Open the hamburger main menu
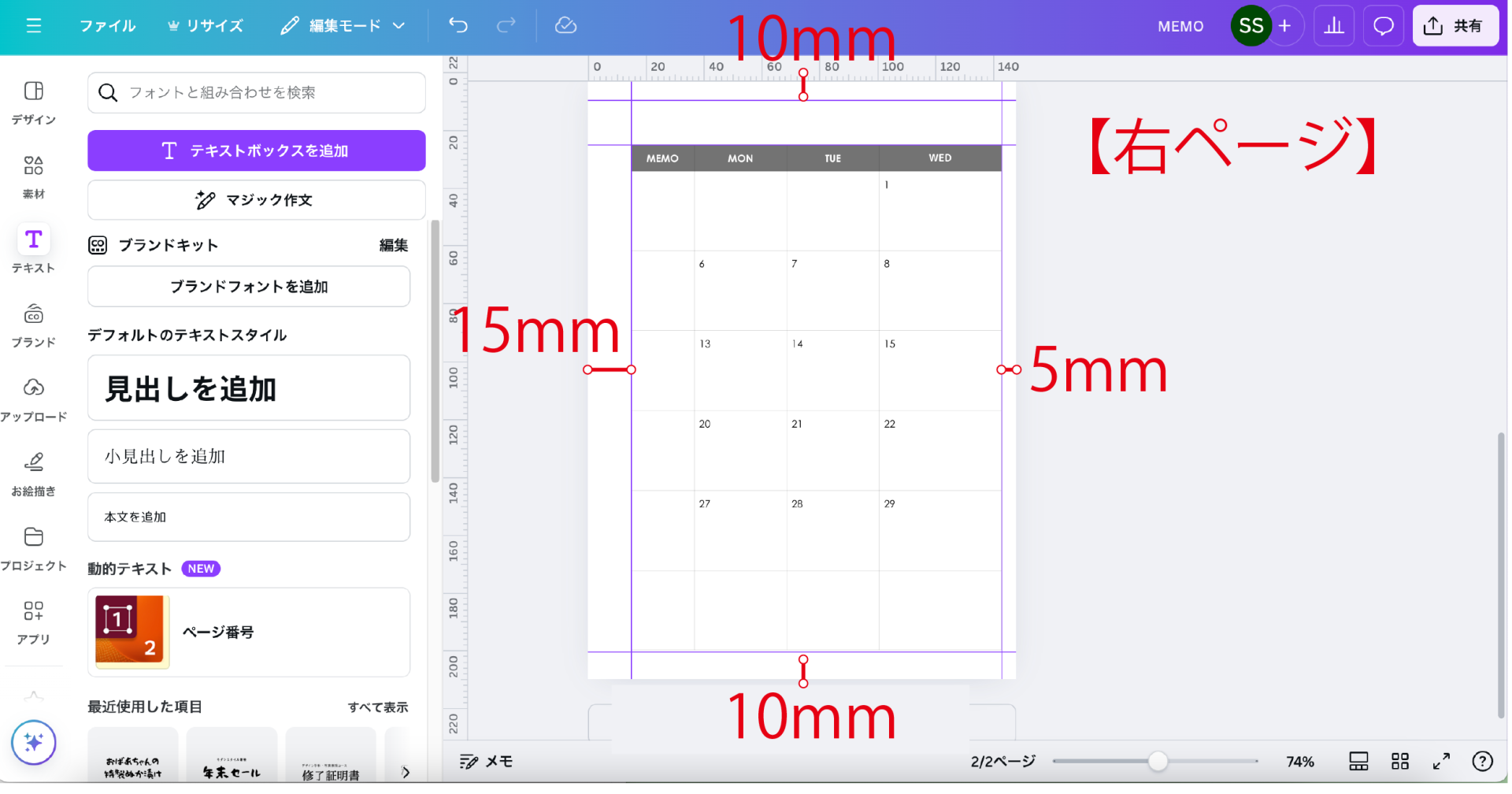The height and width of the screenshot is (794, 1512). point(34,26)
